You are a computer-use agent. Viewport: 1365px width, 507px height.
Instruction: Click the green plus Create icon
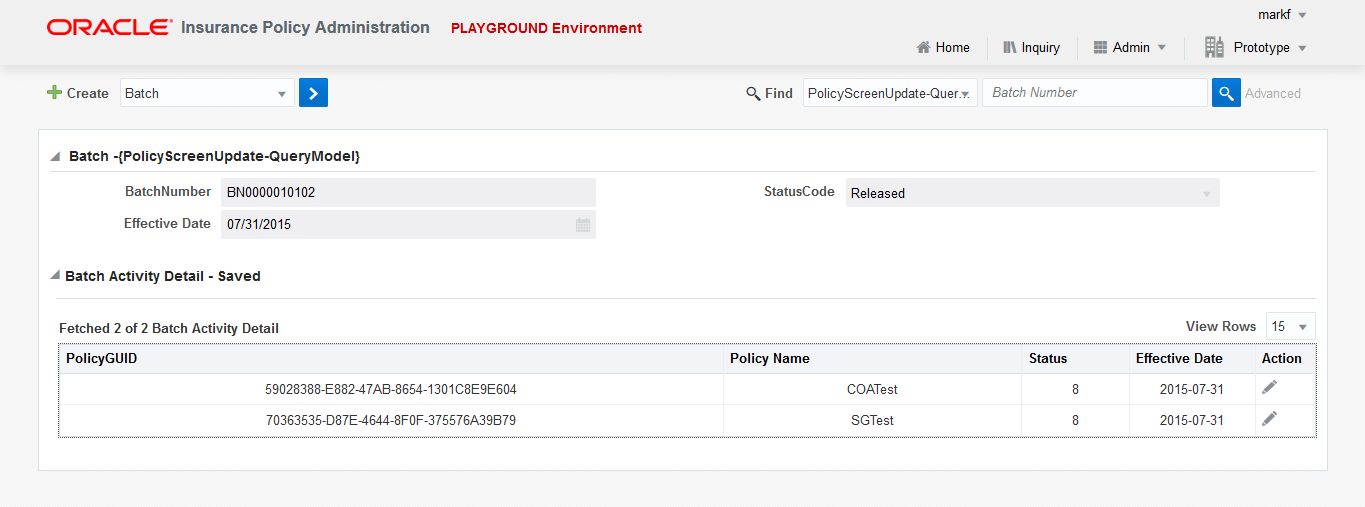click(54, 92)
